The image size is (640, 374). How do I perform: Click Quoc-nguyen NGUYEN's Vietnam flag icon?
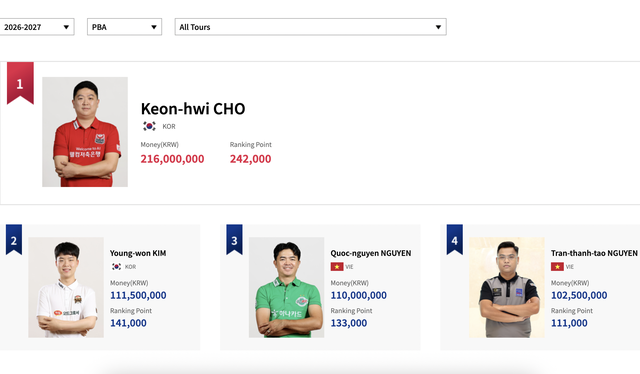[337, 267]
